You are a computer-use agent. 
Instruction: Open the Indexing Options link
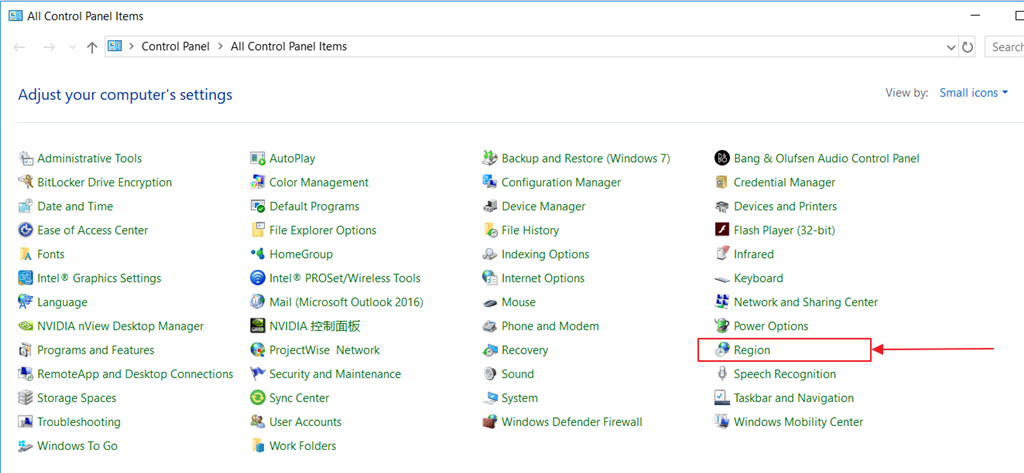pos(545,254)
